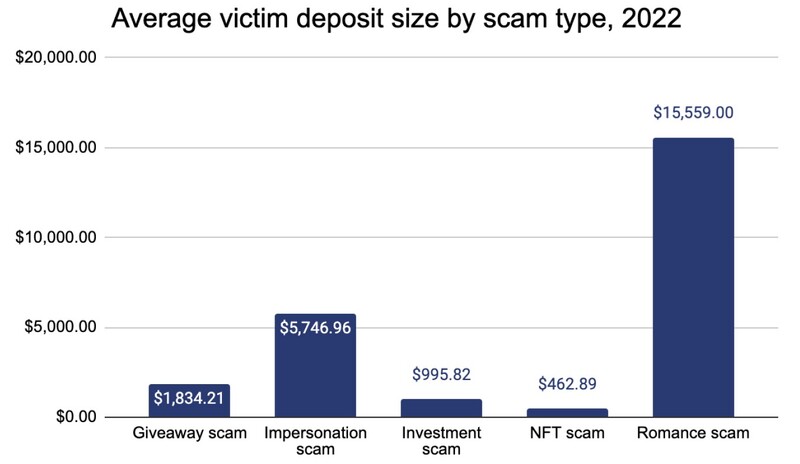This screenshot has width=800, height=464.
Task: Select the $5,000.00 y-axis label
Action: 60,327
